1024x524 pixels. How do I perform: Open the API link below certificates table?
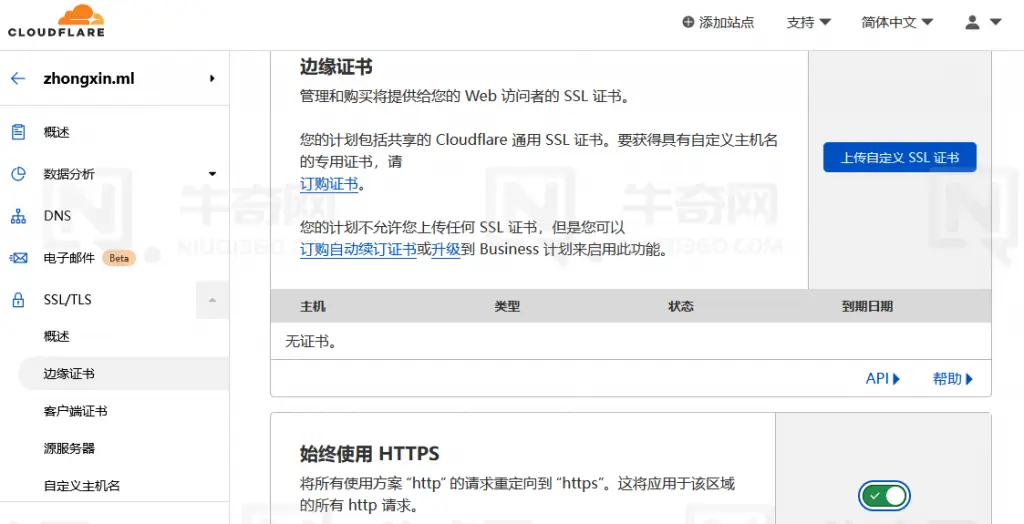pos(882,379)
